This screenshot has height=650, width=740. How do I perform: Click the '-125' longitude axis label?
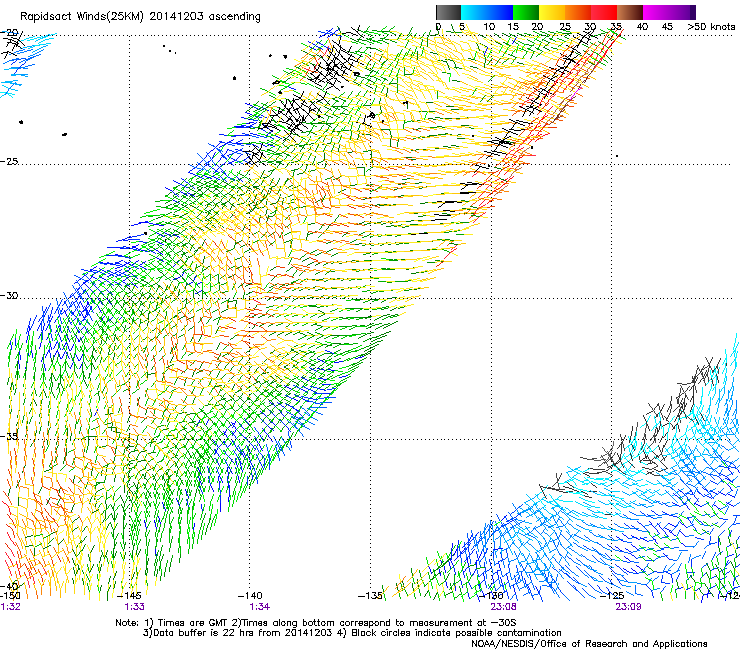point(612,596)
